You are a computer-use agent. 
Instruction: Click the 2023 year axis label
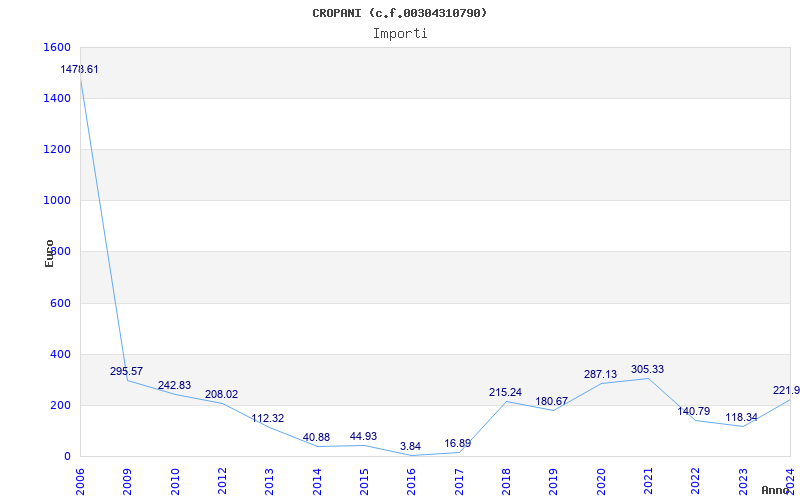743,482
